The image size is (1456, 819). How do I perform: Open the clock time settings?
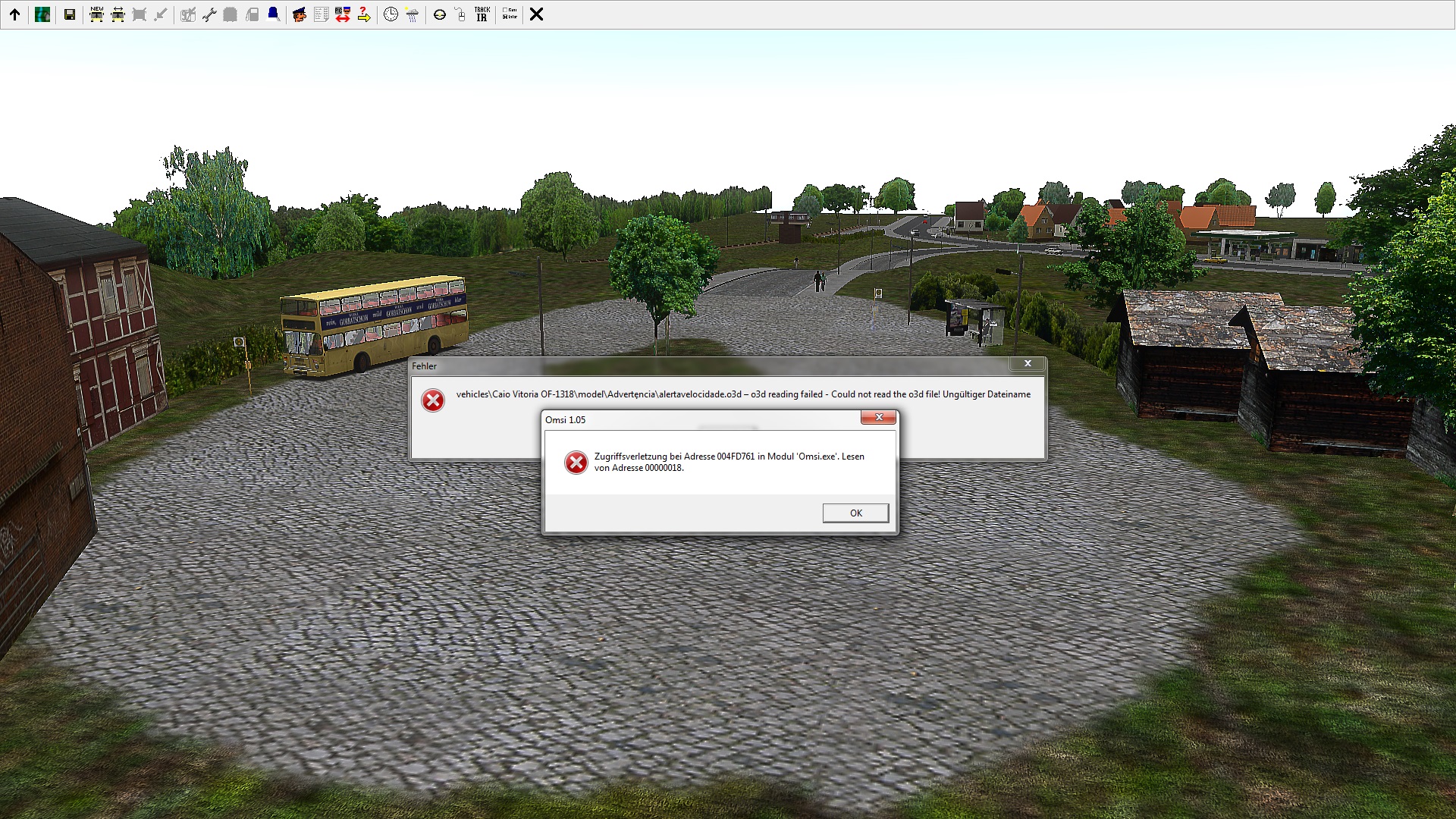coord(391,14)
